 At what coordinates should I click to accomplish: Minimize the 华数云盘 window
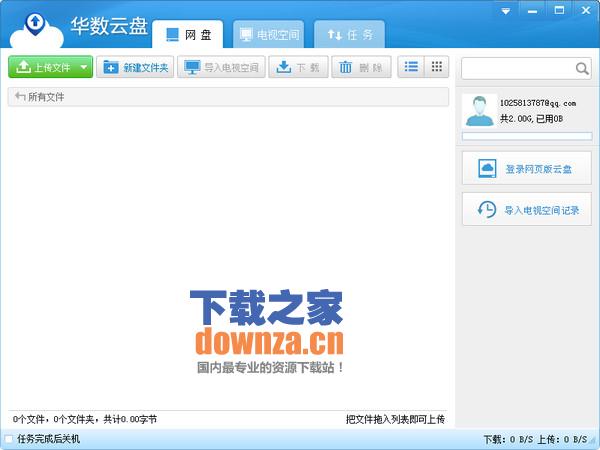[532, 11]
